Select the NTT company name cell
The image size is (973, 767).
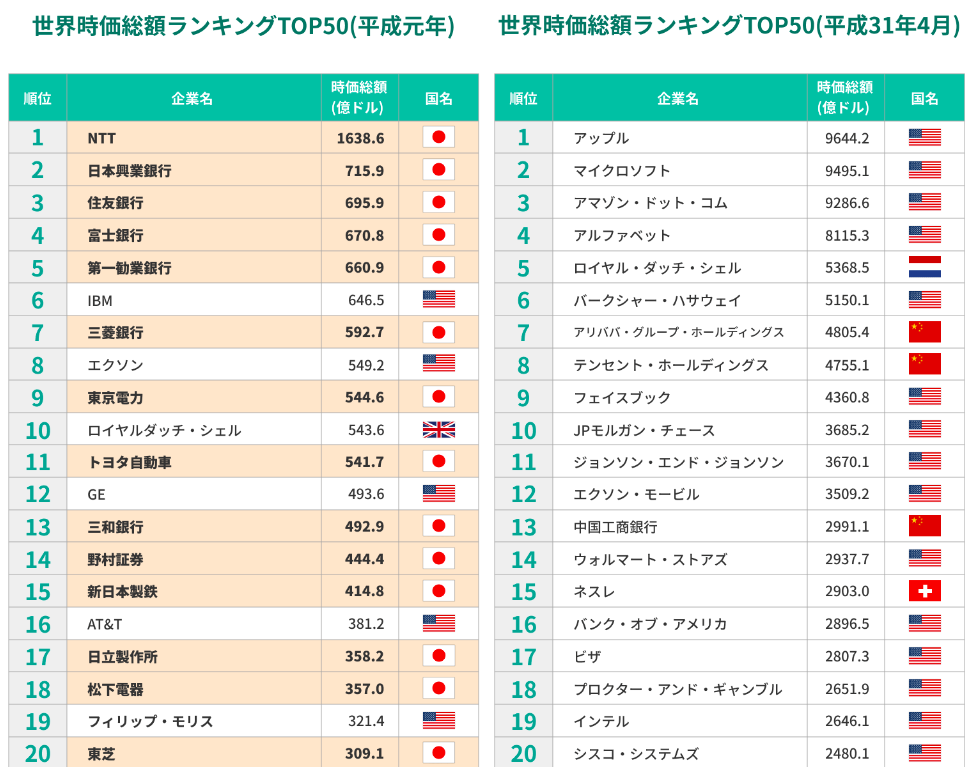pos(194,138)
